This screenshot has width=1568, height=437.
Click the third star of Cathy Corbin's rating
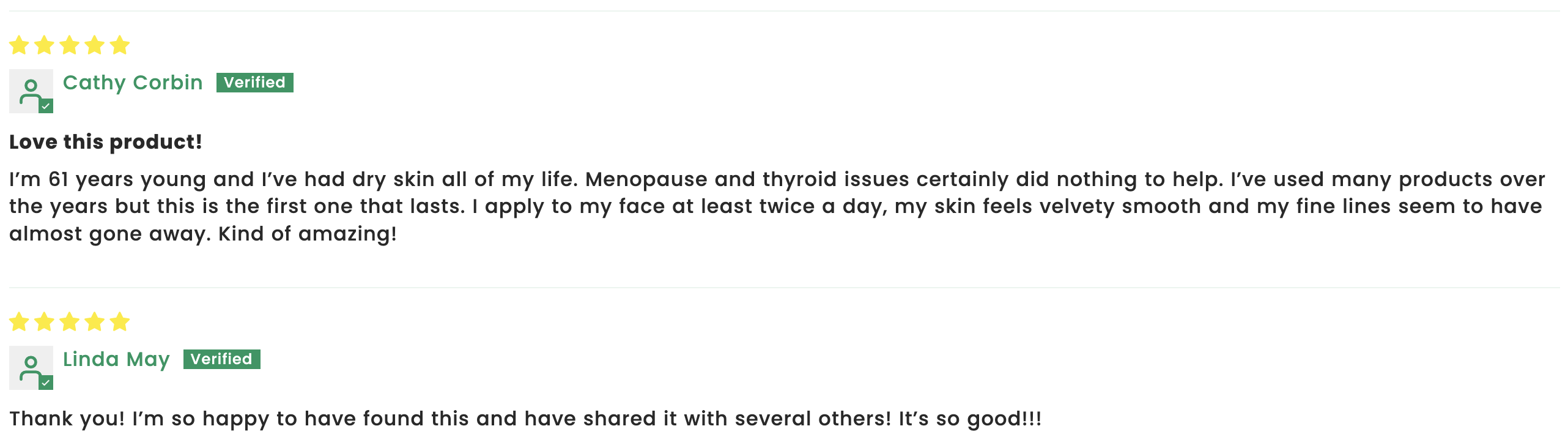(x=70, y=45)
